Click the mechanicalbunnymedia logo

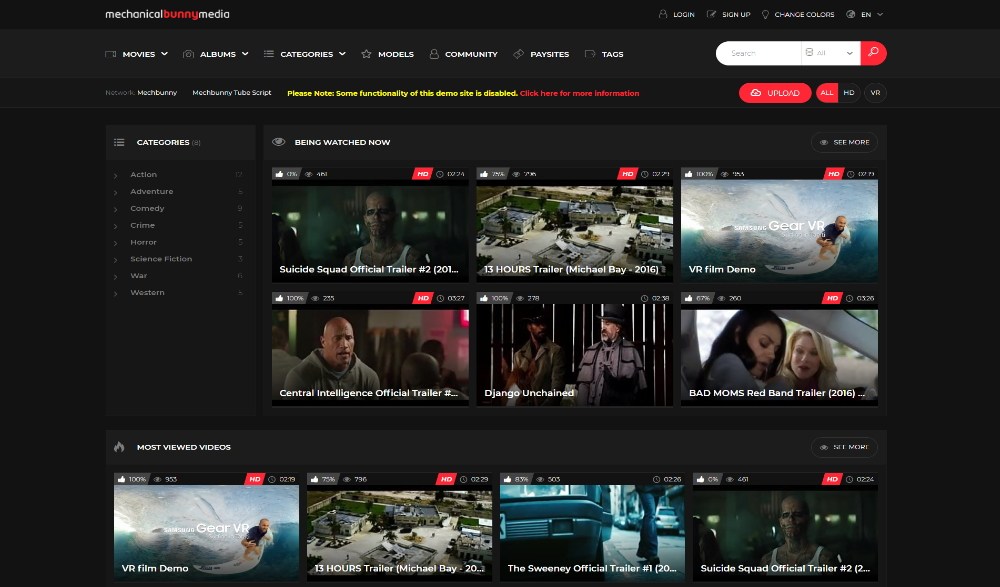(x=167, y=14)
